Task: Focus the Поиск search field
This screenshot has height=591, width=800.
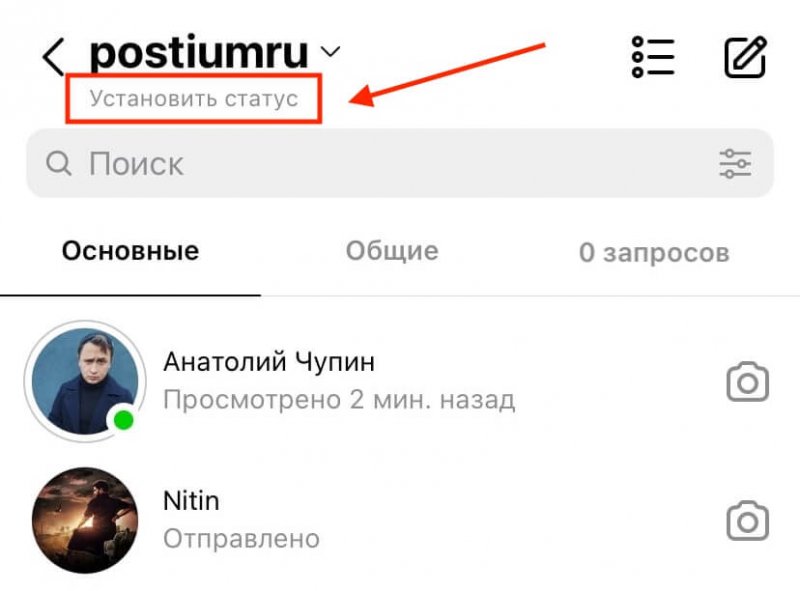Action: (x=400, y=163)
